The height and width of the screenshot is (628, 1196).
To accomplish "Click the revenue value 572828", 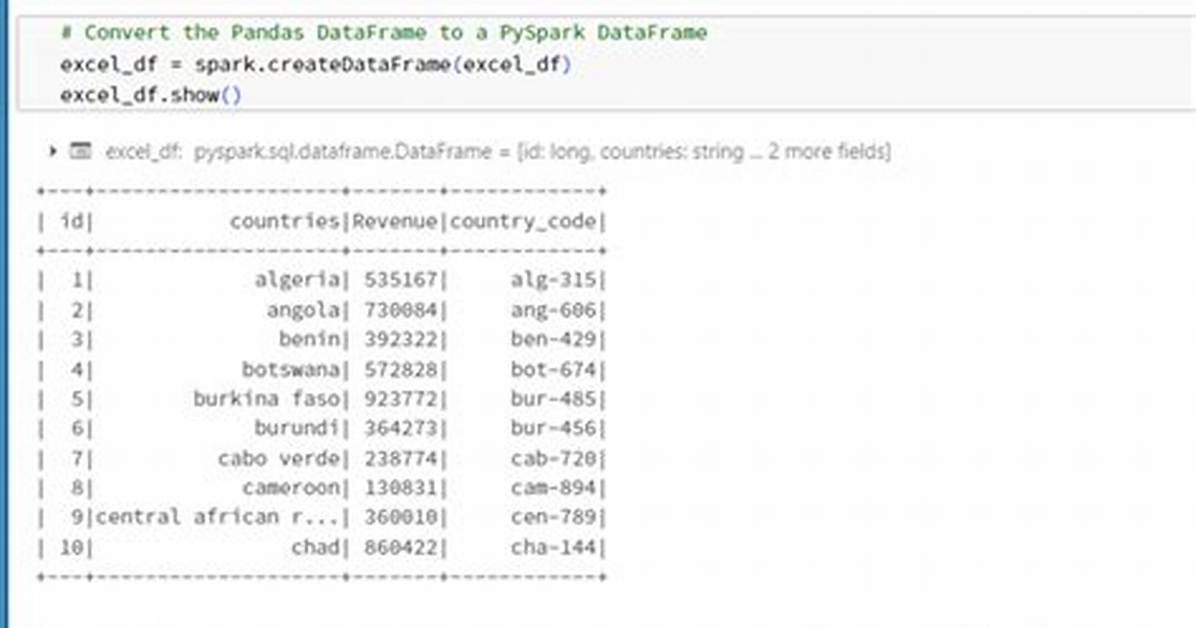I will click(401, 369).
